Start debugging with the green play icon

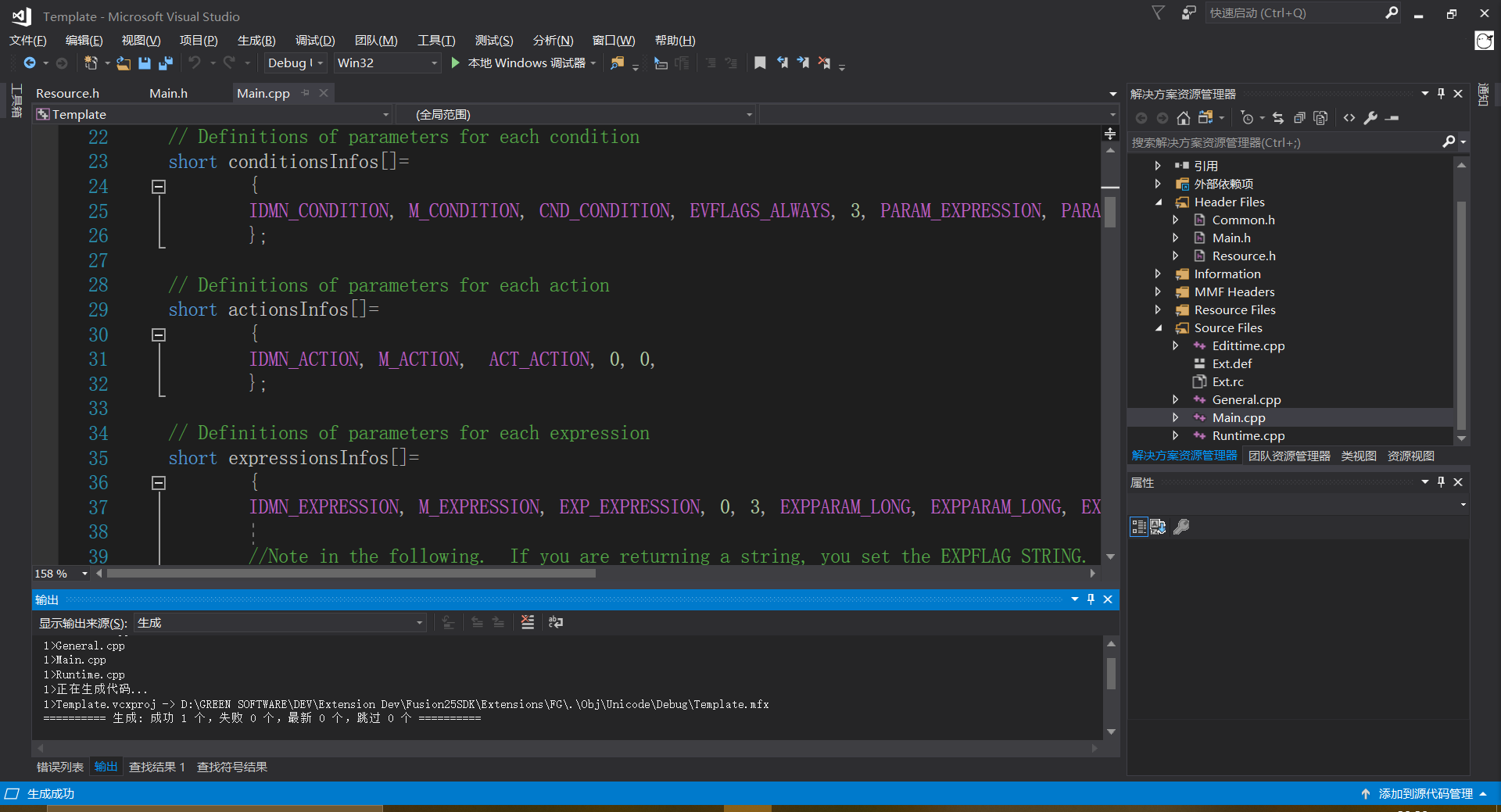click(455, 63)
